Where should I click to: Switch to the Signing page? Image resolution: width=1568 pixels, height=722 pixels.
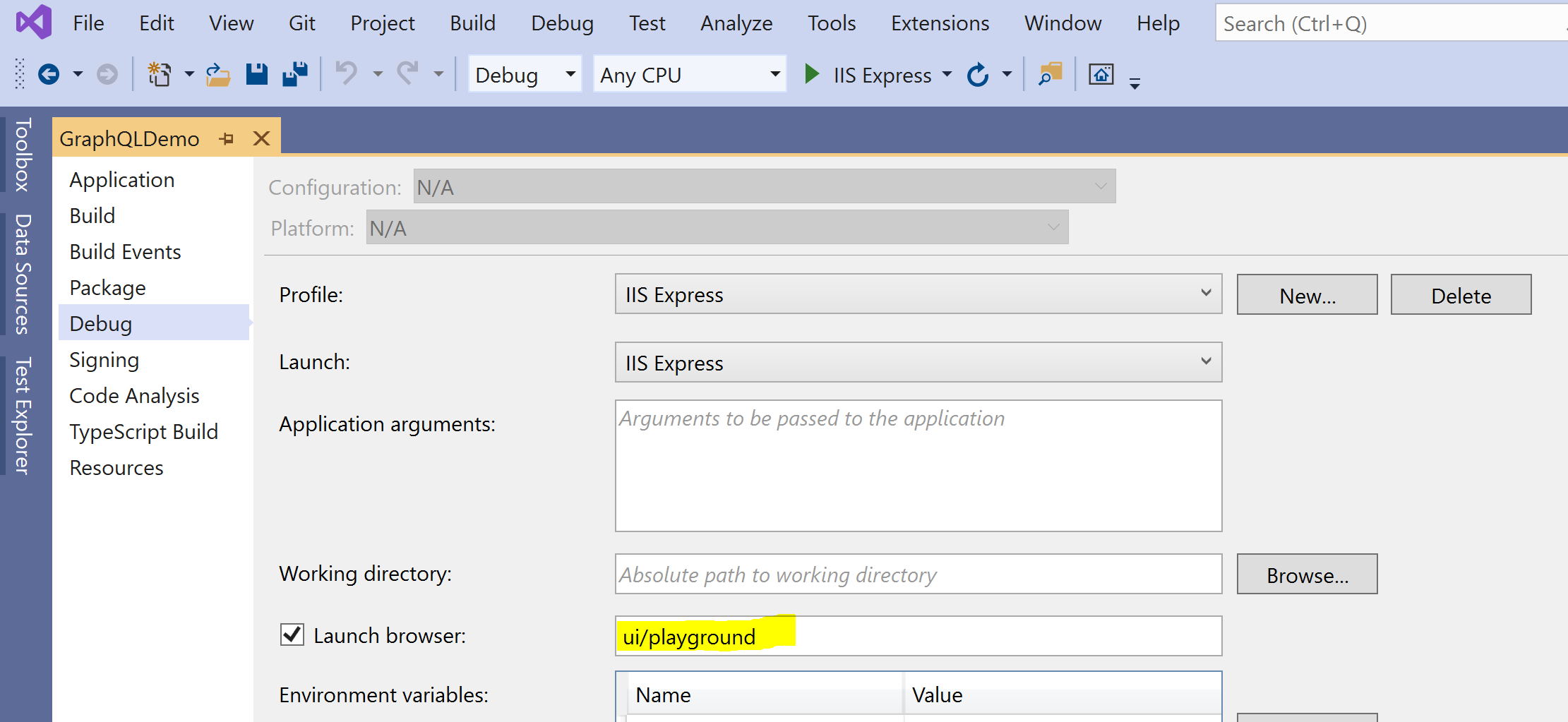click(x=104, y=359)
